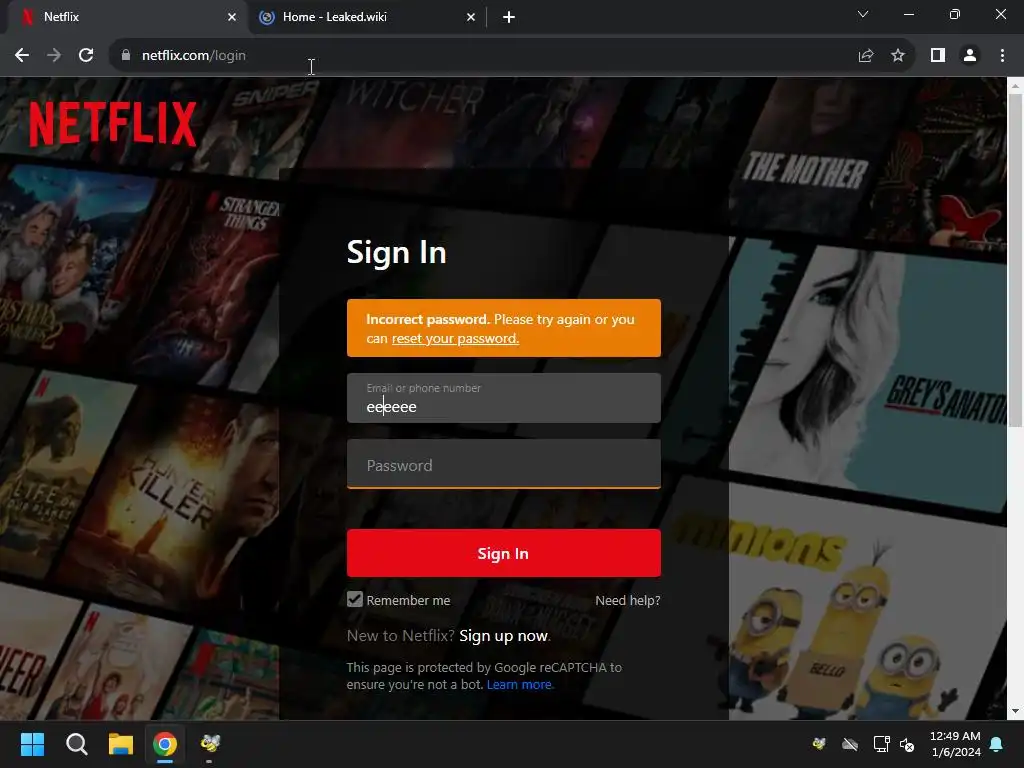Click the page vertical scrollbar thumb
The width and height of the screenshot is (1024, 768).
point(1015,260)
